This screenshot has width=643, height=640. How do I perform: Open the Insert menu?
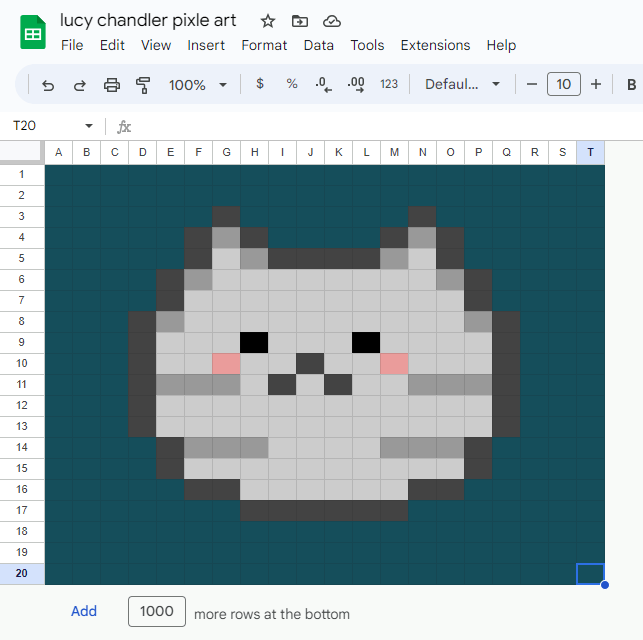(x=206, y=45)
